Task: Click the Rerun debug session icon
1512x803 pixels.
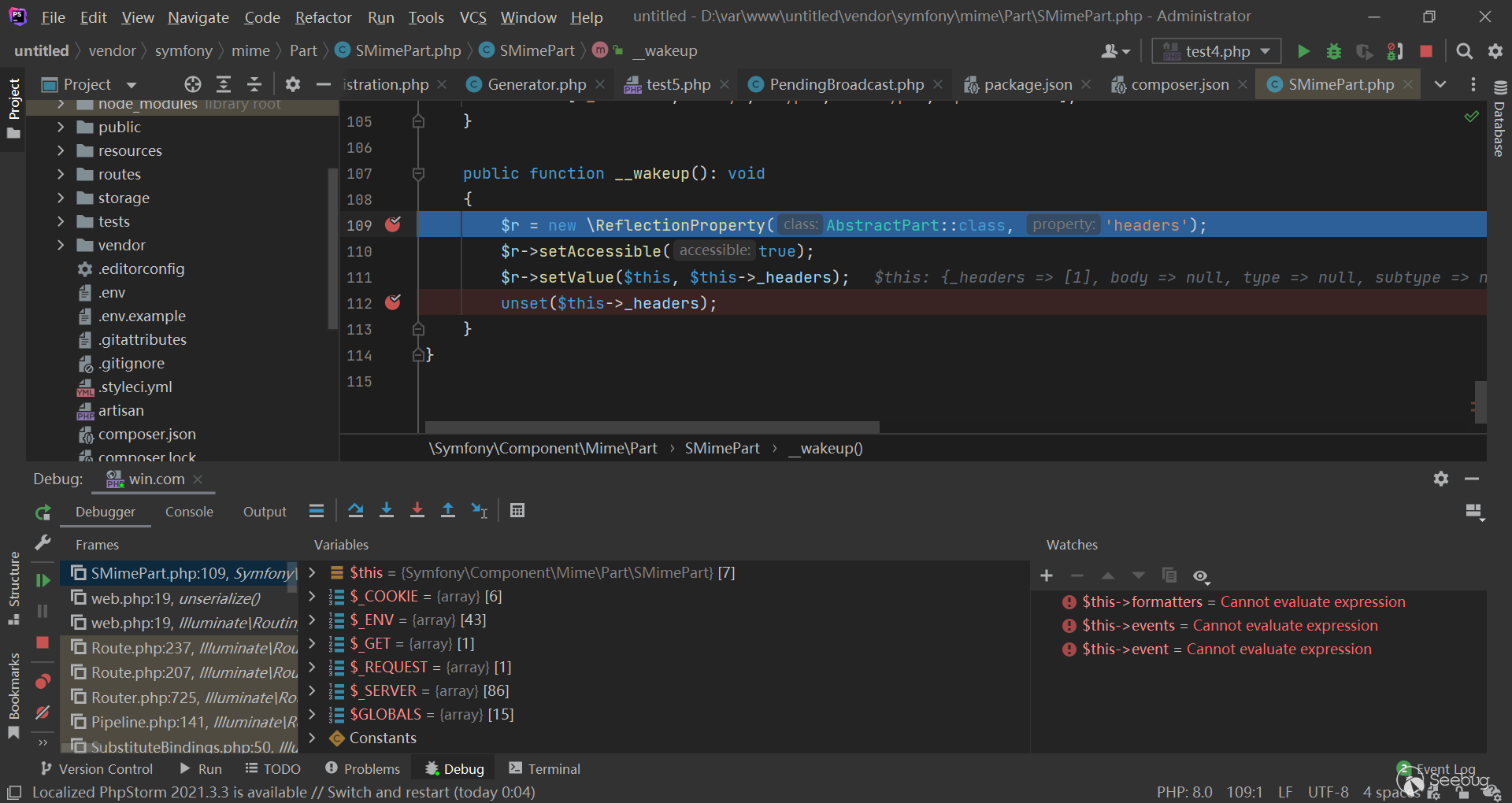Action: click(43, 513)
